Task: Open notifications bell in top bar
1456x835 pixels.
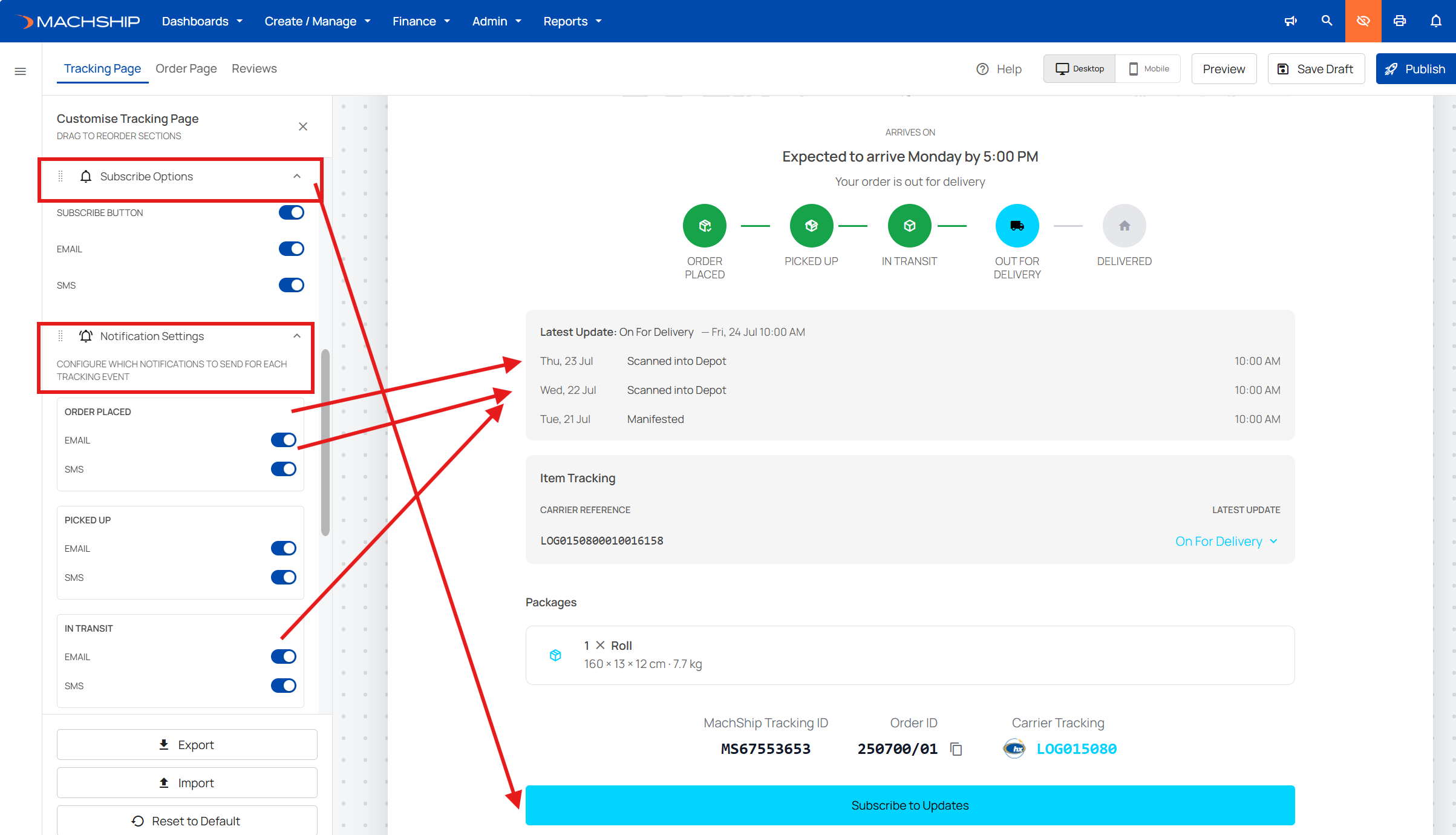Action: pyautogui.click(x=1435, y=21)
